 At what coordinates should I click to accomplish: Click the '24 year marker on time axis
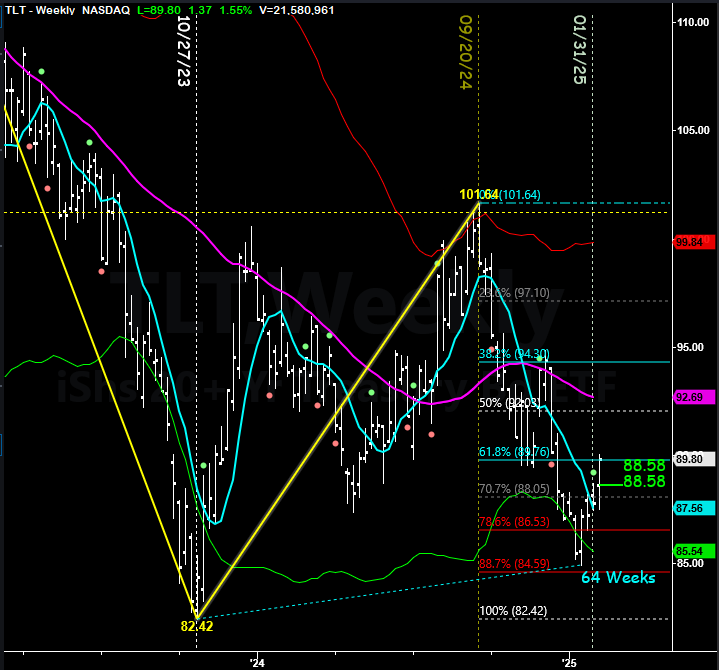point(258,663)
